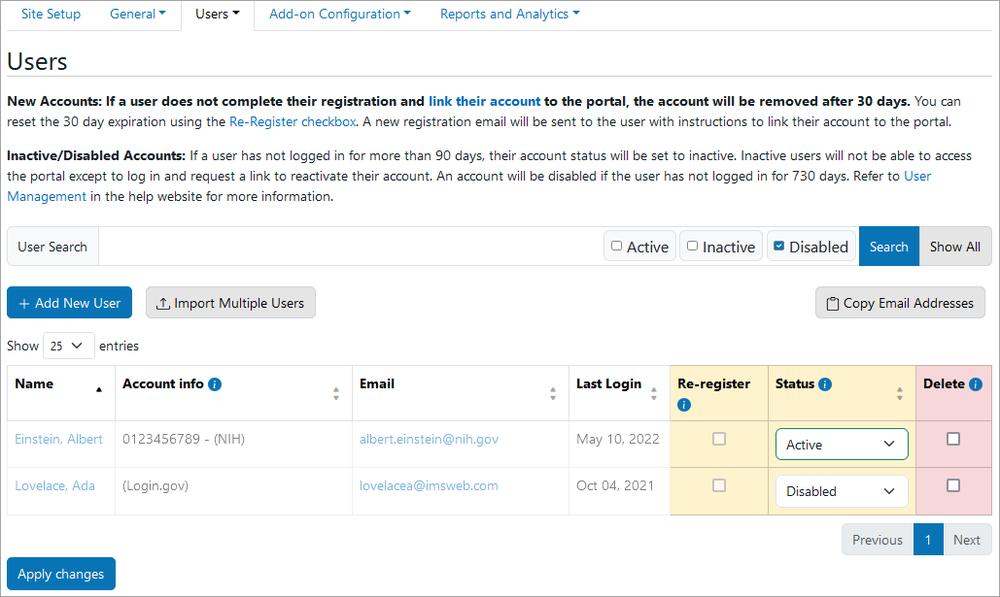Viewport: 1000px width, 597px height.
Task: Click the Account info help icon
Action: (x=215, y=384)
